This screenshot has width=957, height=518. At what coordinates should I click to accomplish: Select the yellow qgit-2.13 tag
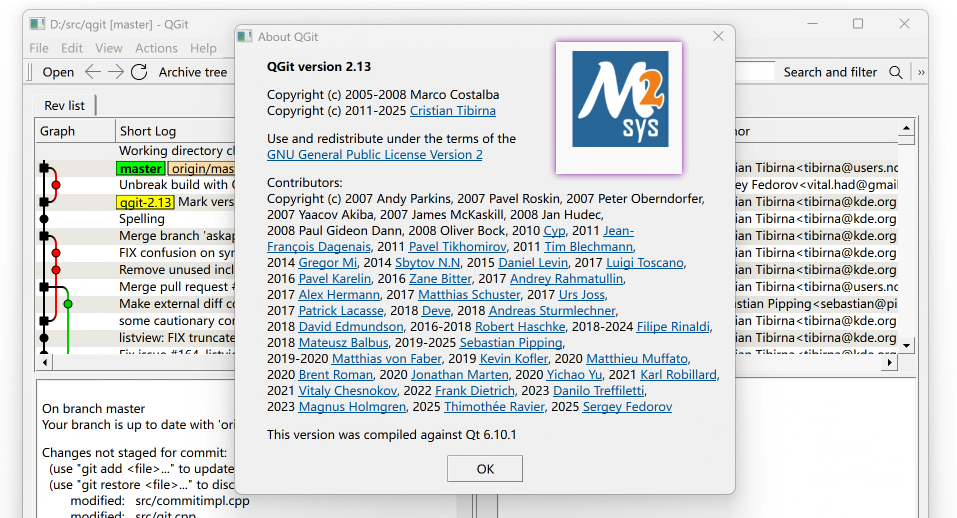point(145,202)
